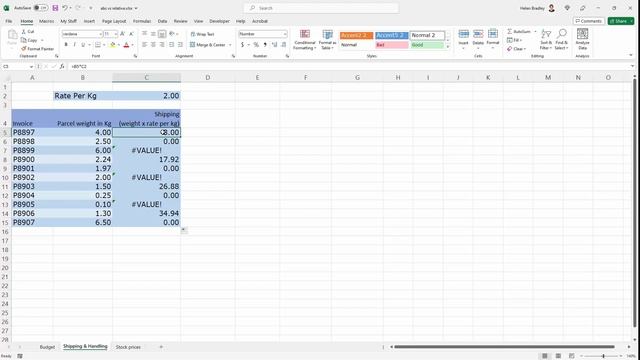Toggle the AutoSave switch
The width and height of the screenshot is (640, 360).
pos(40,8)
